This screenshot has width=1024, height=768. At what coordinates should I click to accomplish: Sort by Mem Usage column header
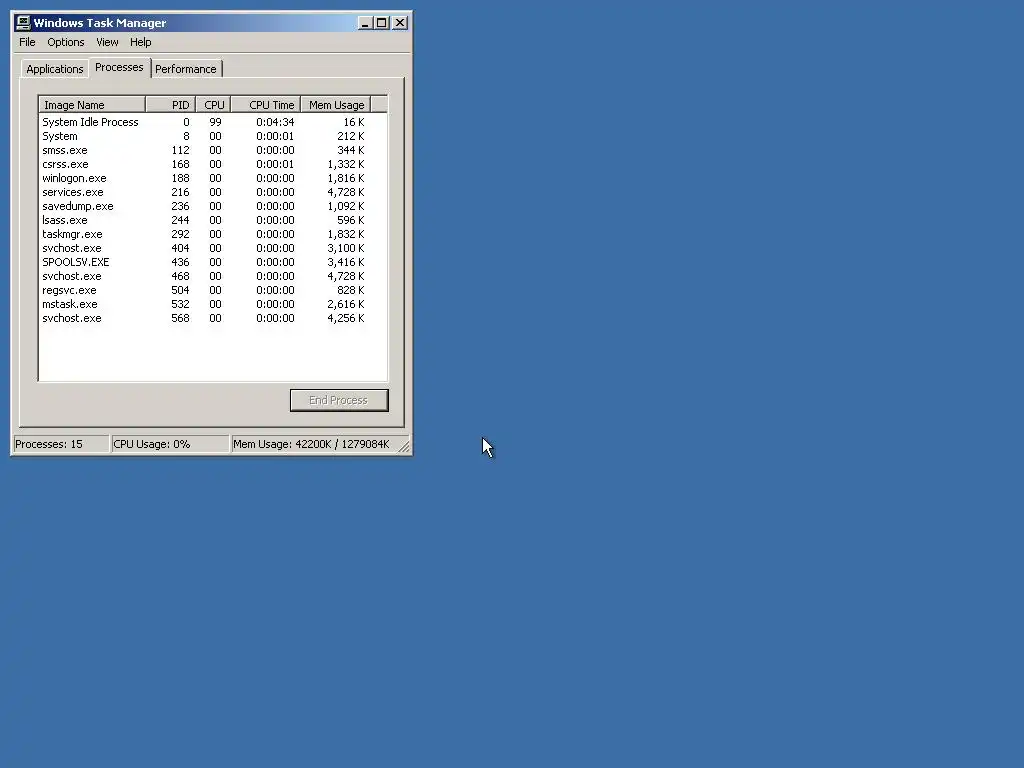[336, 105]
